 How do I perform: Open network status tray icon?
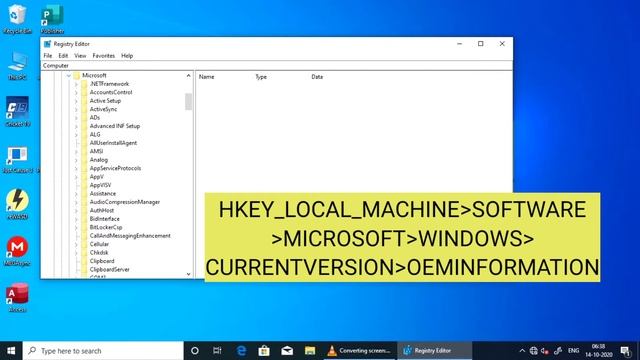[x=533, y=351]
